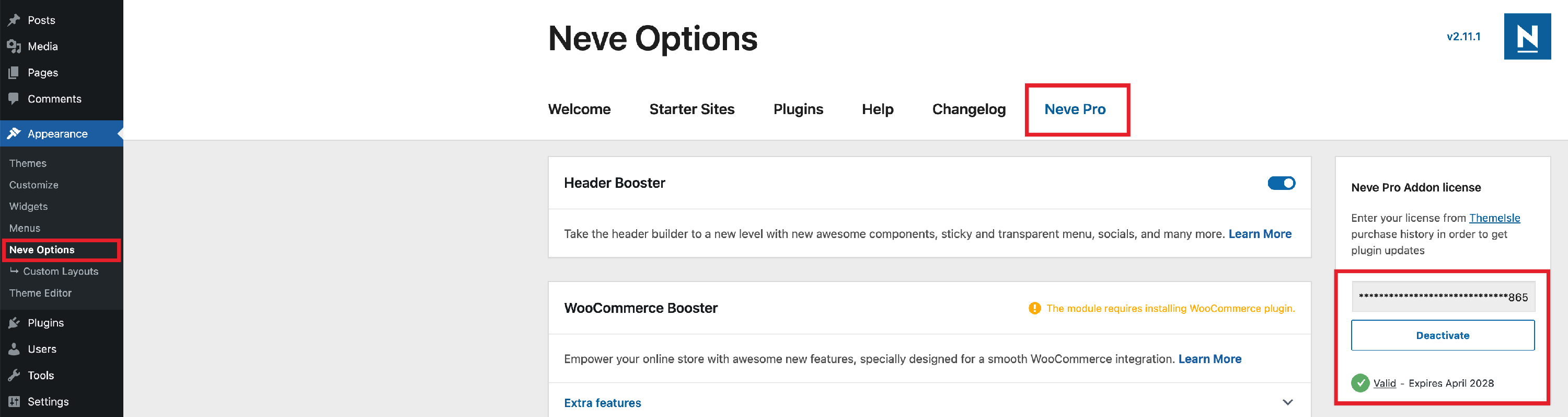Click the Users person icon
1568x417 pixels.
[x=14, y=348]
